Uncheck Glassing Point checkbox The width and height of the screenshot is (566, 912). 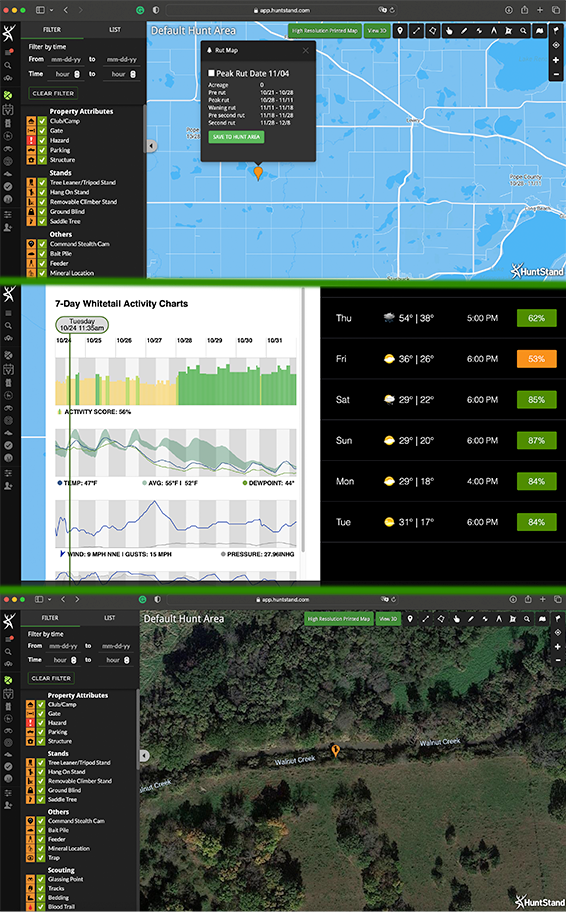tap(41, 879)
